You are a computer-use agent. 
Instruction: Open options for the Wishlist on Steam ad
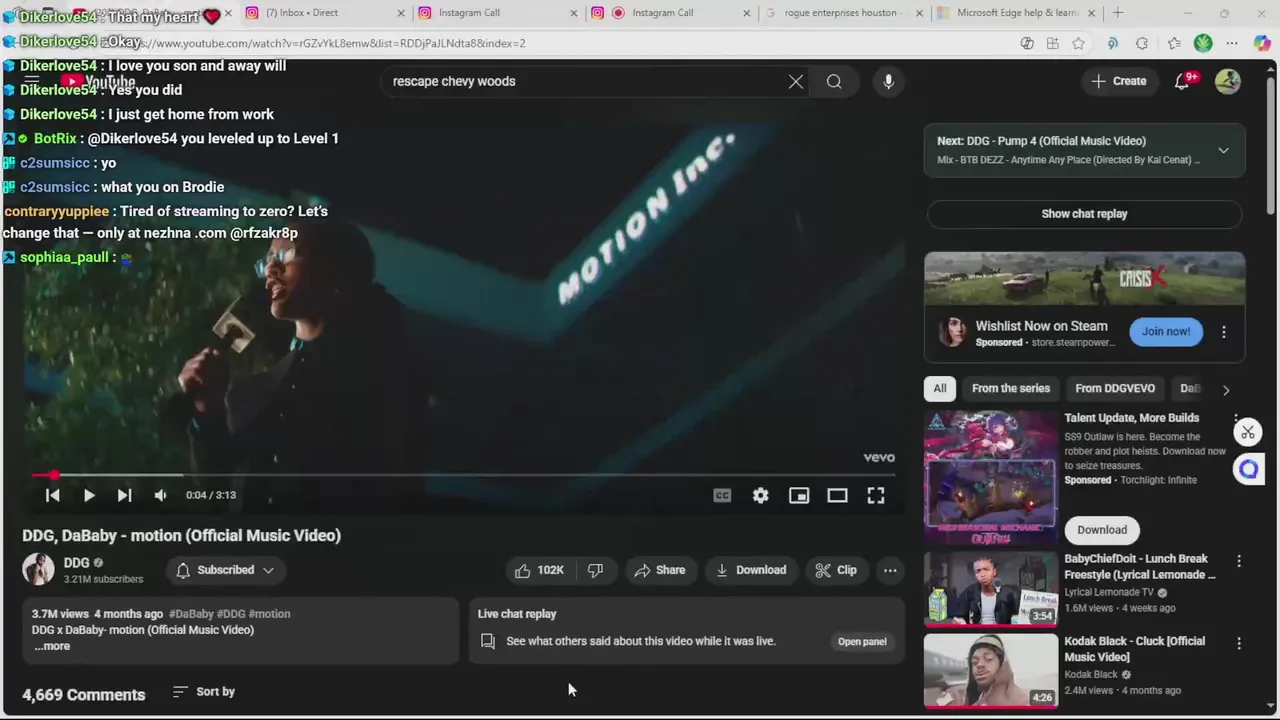point(1224,332)
